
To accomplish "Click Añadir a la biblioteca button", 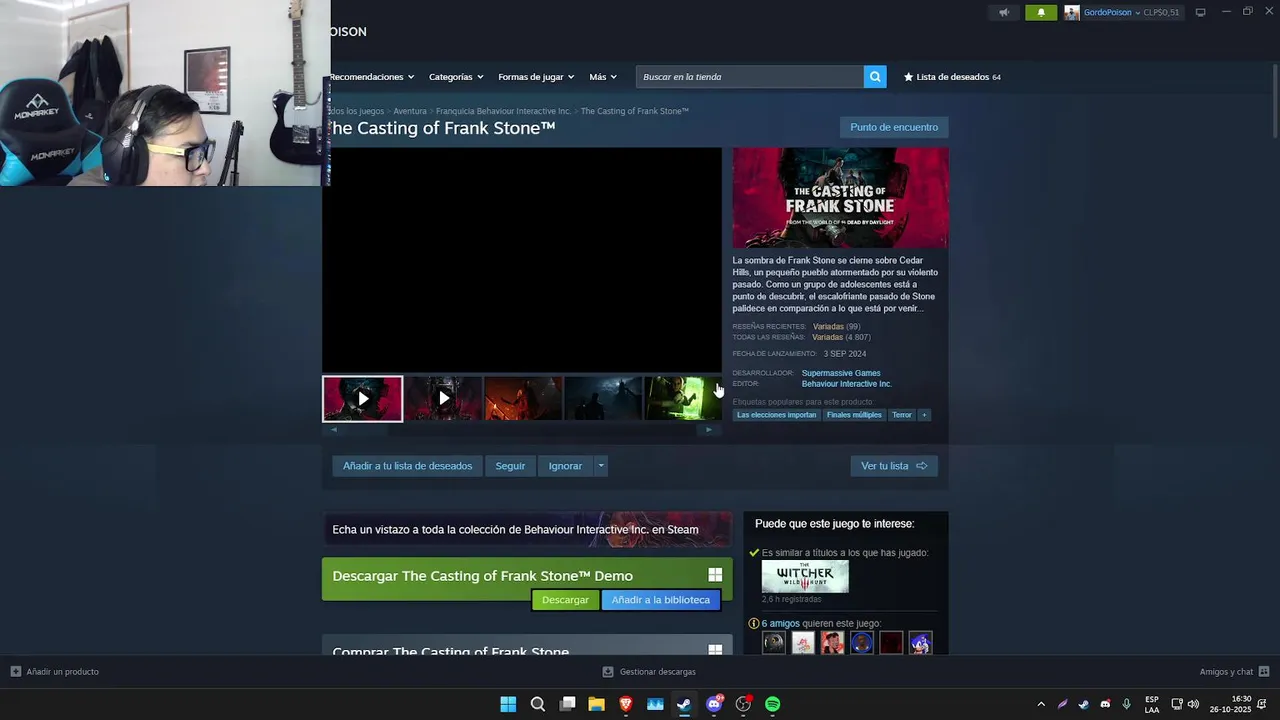I will click(661, 600).
